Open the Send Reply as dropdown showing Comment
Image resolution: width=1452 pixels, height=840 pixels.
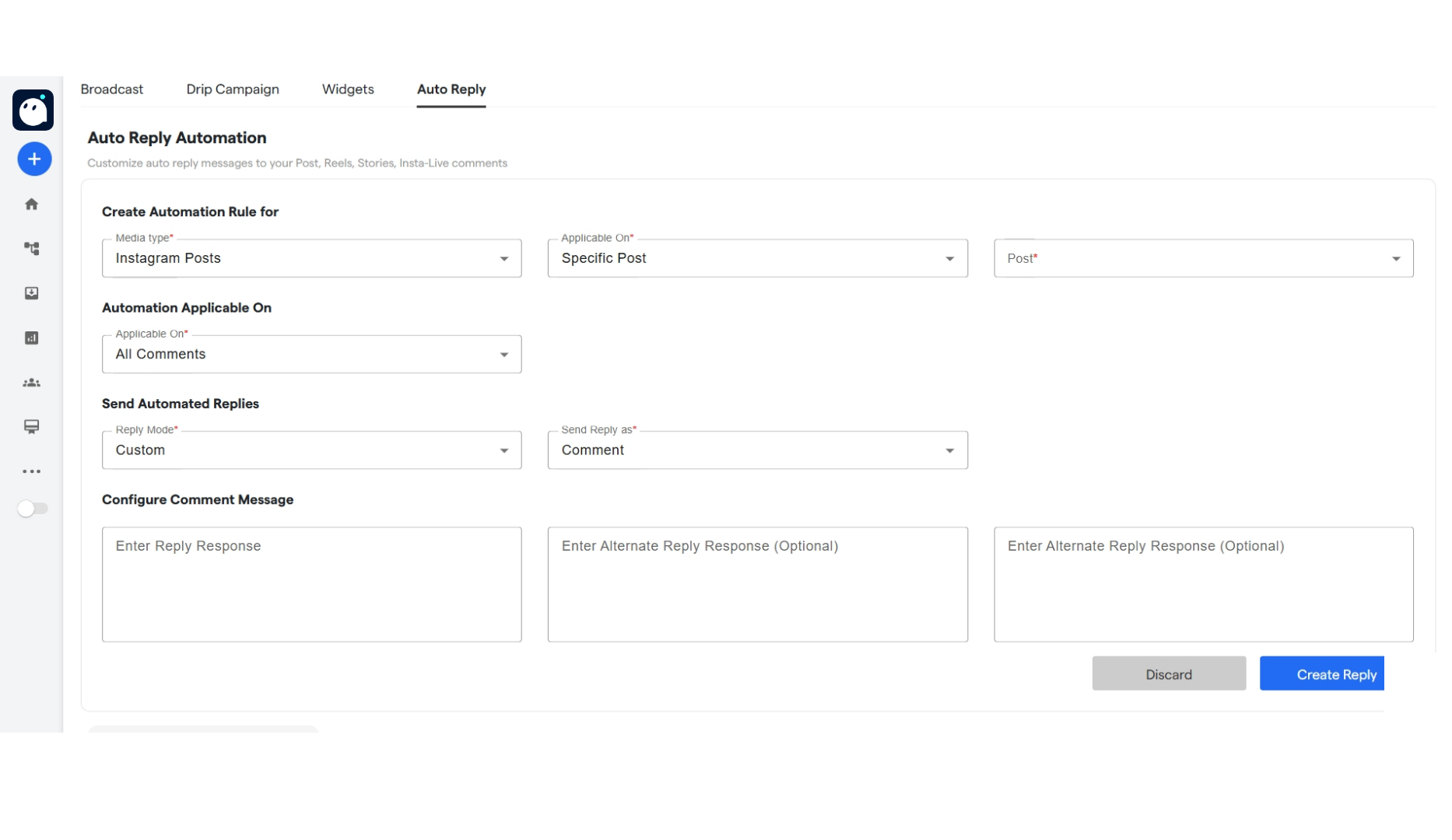758,450
